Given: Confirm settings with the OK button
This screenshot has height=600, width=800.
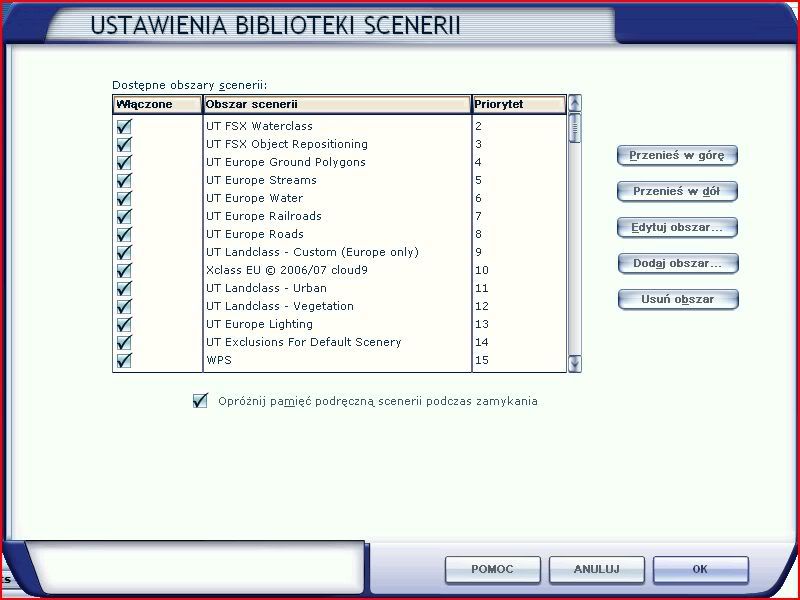Looking at the screenshot, I should click(700, 569).
